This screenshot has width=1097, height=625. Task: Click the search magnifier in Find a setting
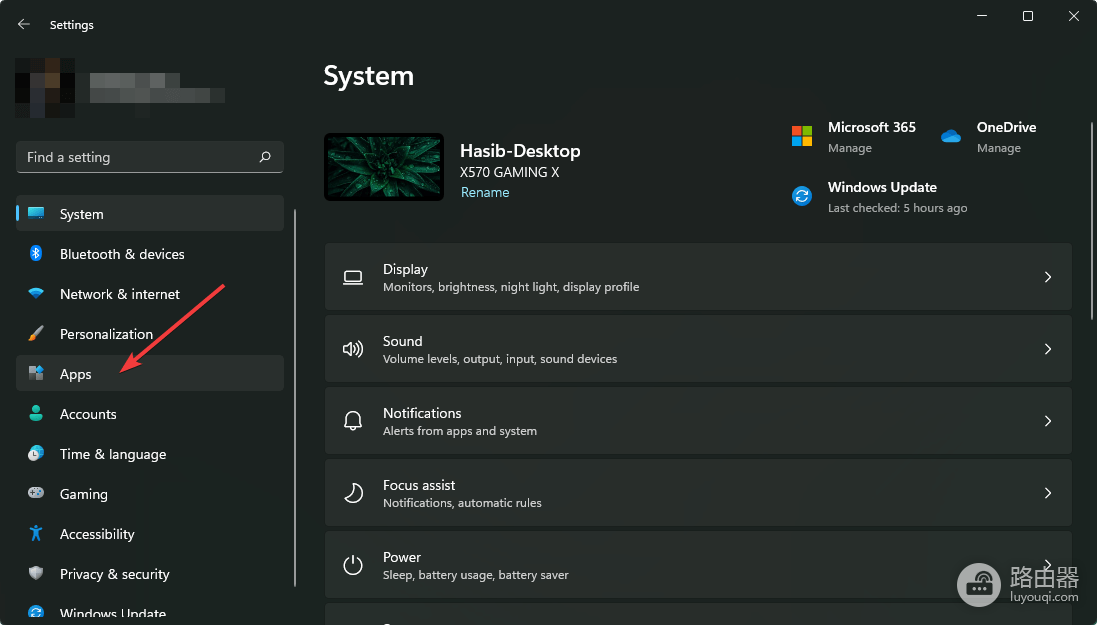coord(265,157)
